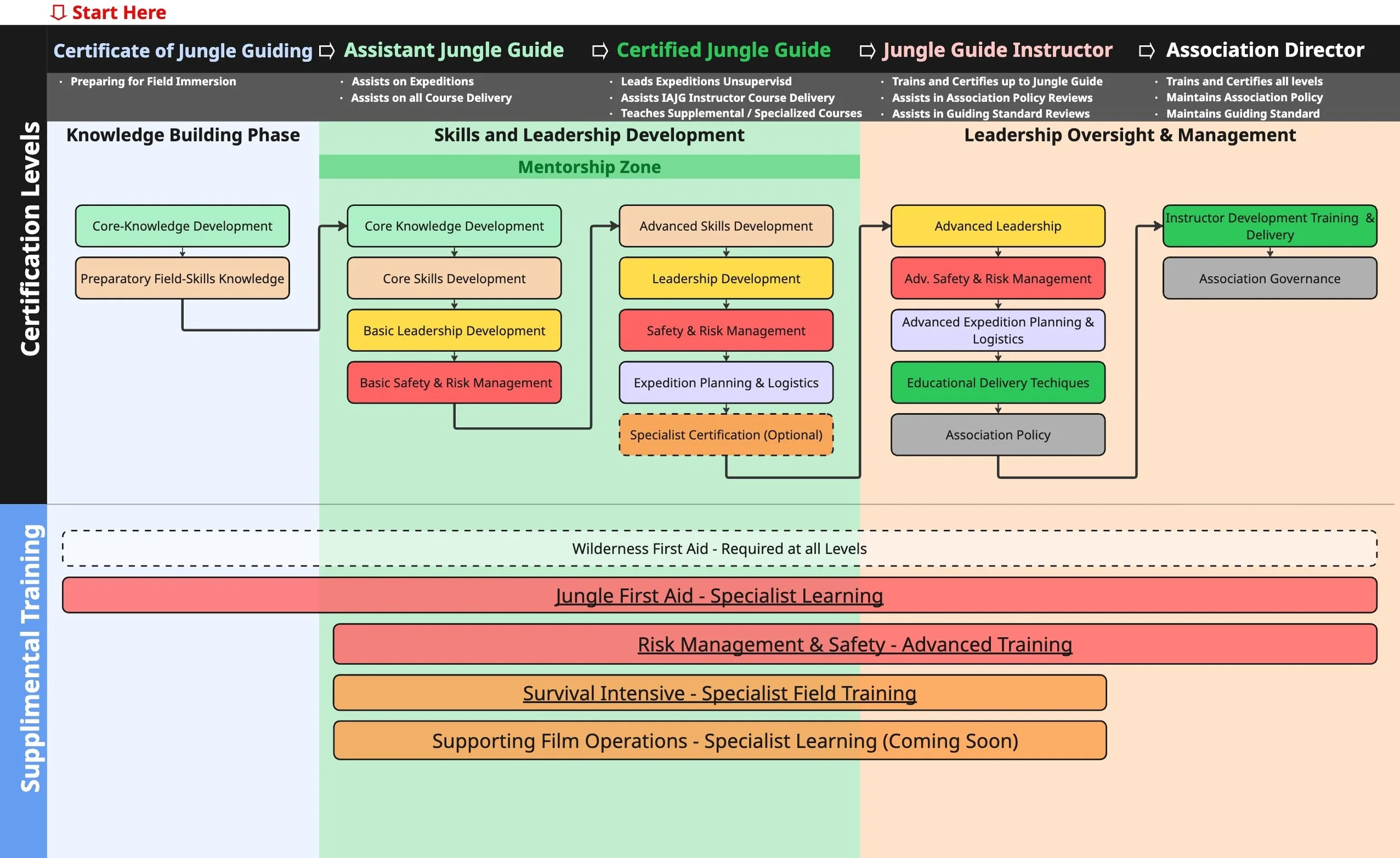This screenshot has width=1400, height=858.
Task: Click the Maintains Association Policy bullet
Action: point(1244,97)
